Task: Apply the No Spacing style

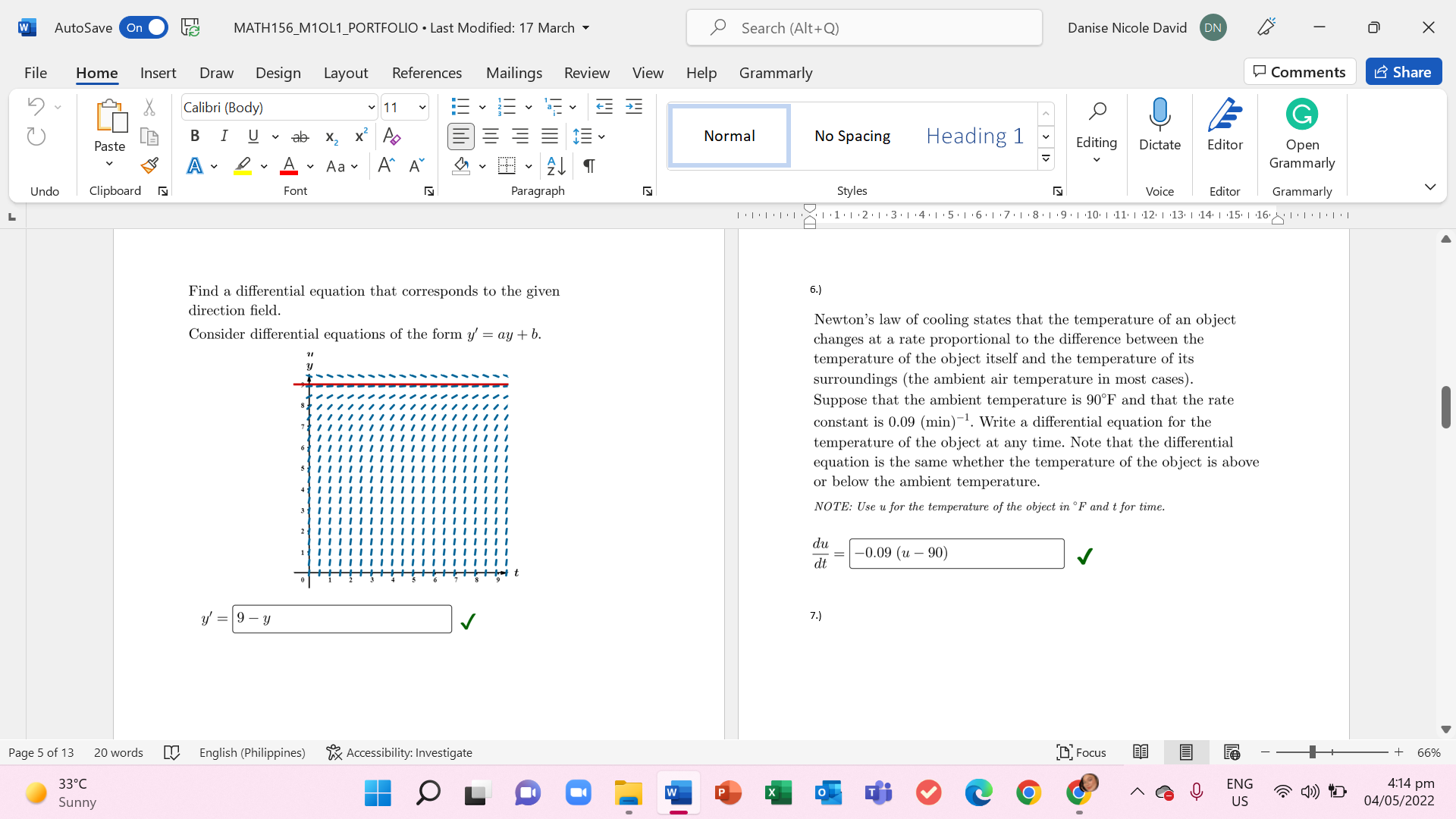Action: click(x=852, y=136)
